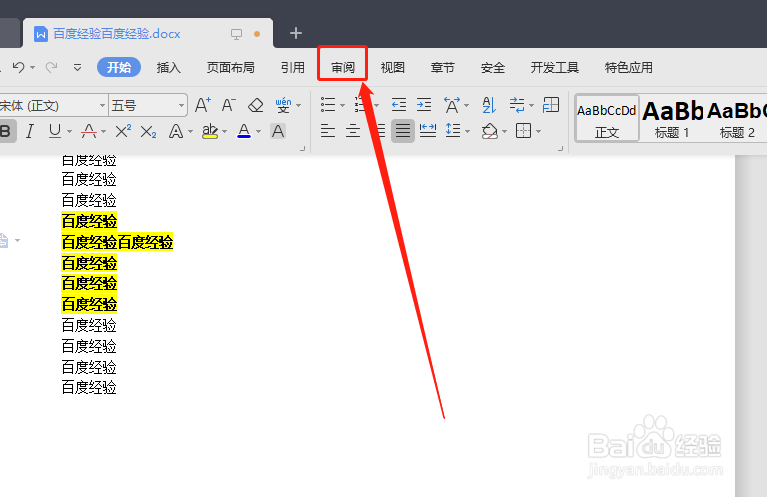Click the tab stops grid icon
767x497 pixels.
[551, 105]
